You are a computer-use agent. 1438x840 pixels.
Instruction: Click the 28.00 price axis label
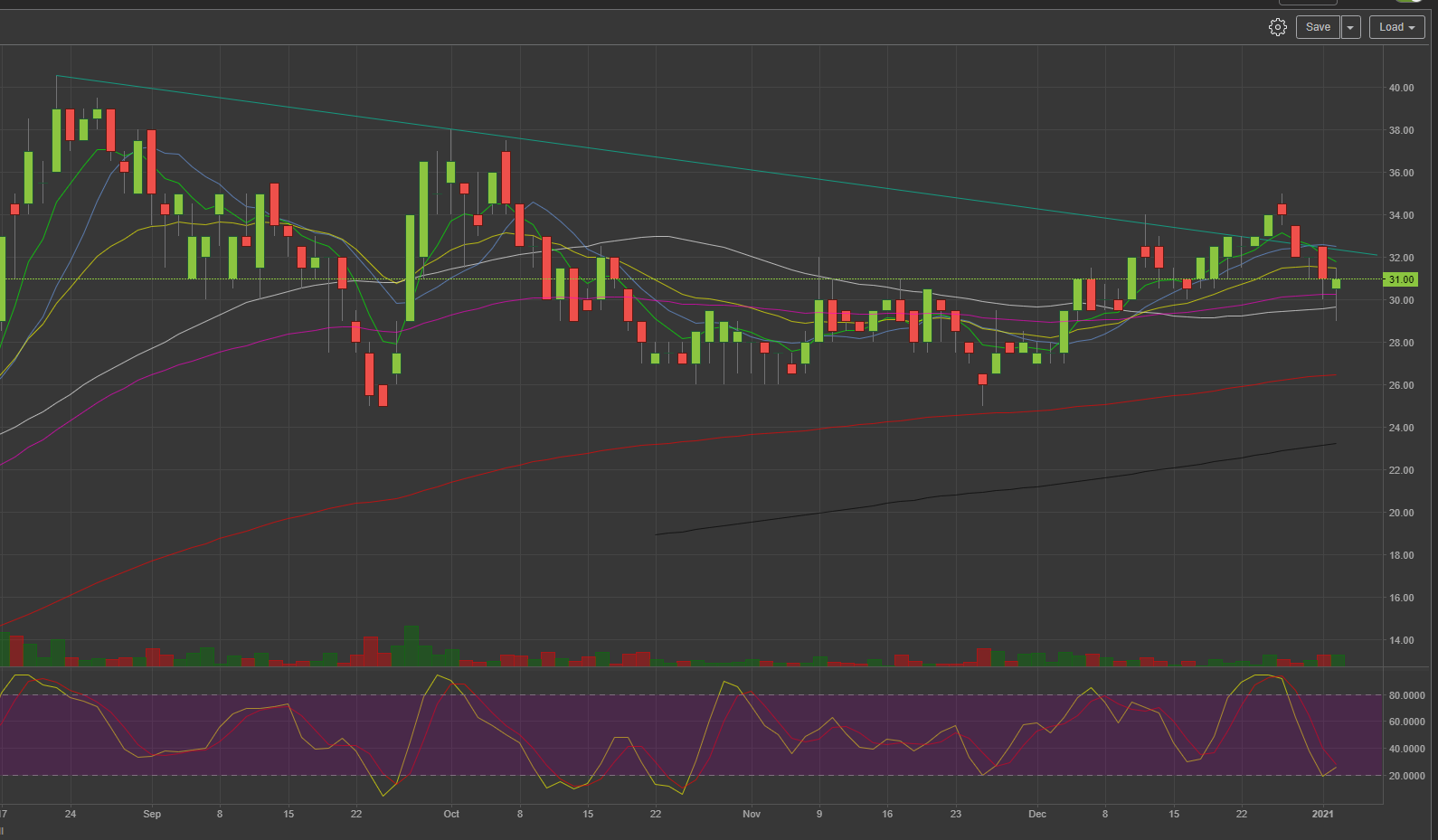coord(1401,343)
